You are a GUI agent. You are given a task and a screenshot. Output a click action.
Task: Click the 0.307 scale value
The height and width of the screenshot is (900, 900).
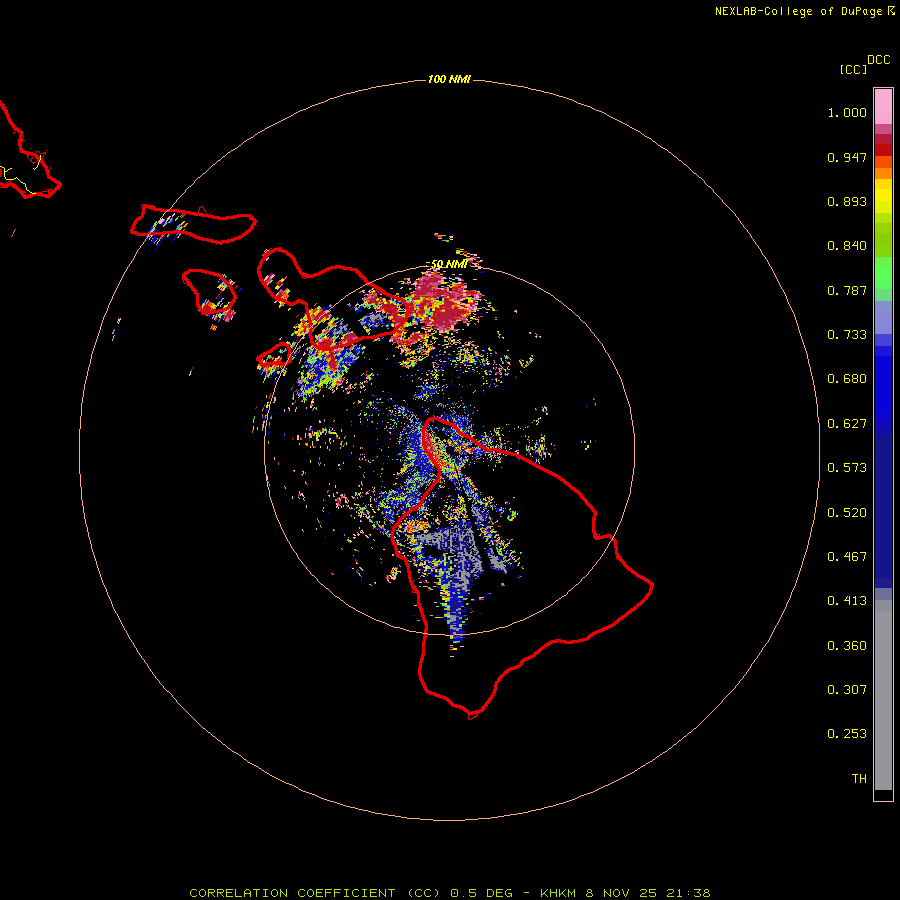pyautogui.click(x=847, y=689)
